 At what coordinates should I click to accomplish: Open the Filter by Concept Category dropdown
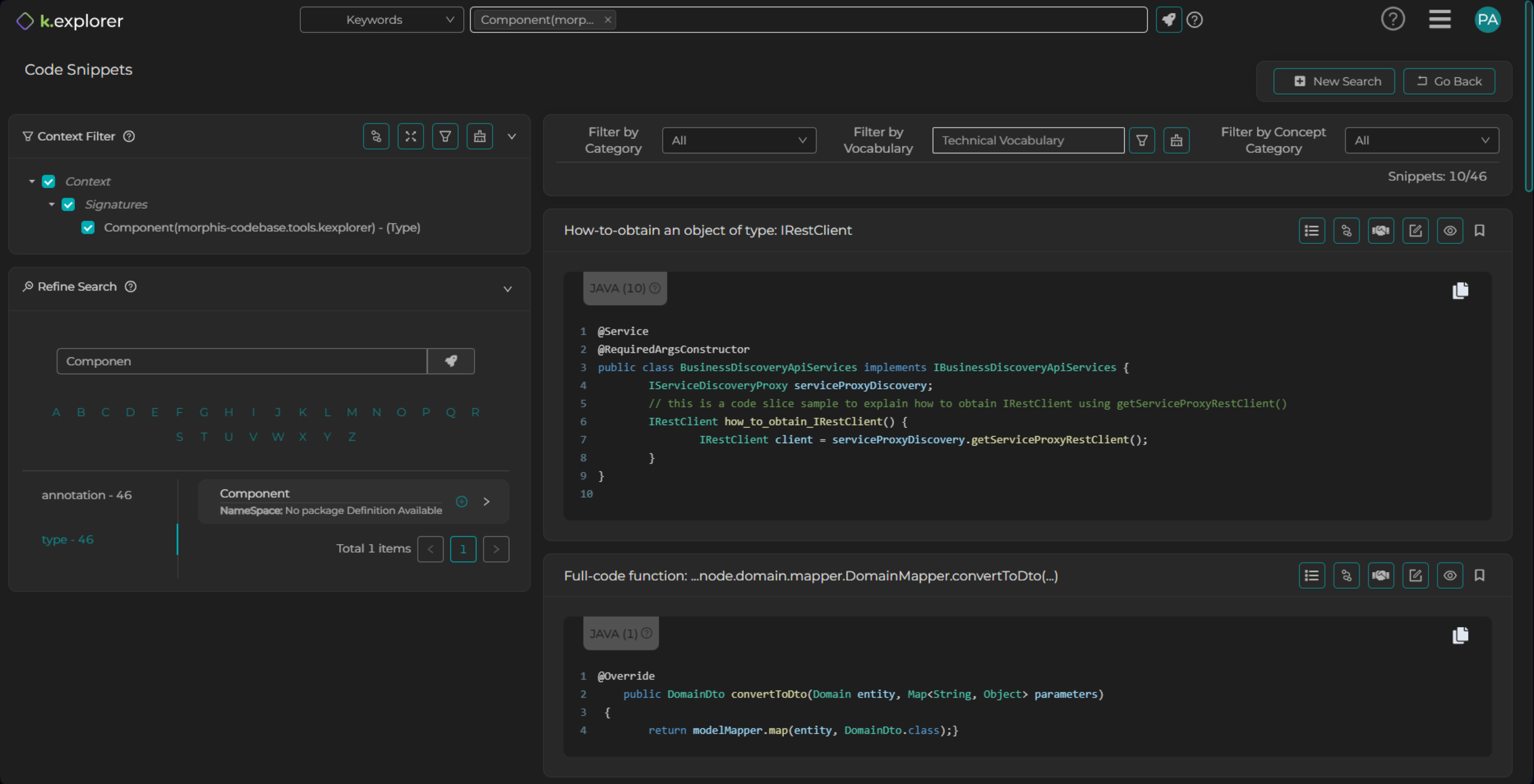pyautogui.click(x=1420, y=139)
